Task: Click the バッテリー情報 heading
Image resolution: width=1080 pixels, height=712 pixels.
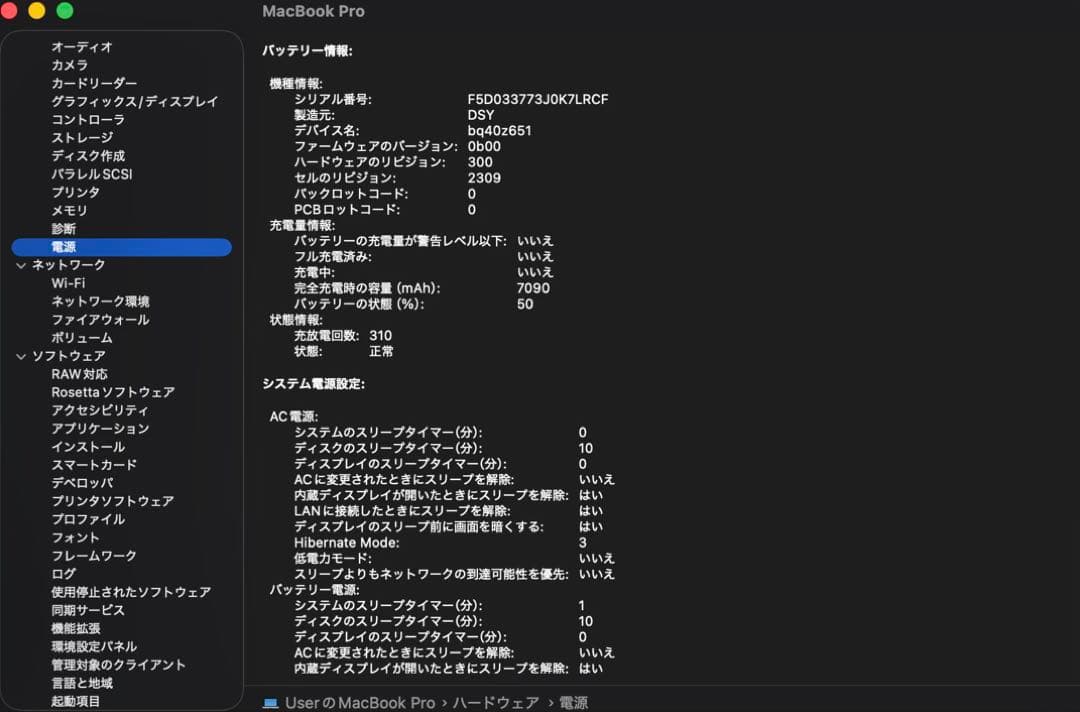Action: [307, 51]
